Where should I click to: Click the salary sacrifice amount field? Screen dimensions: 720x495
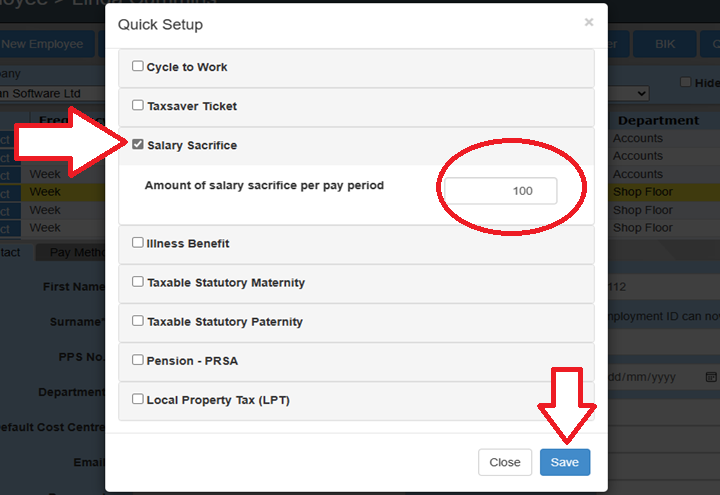coord(501,190)
